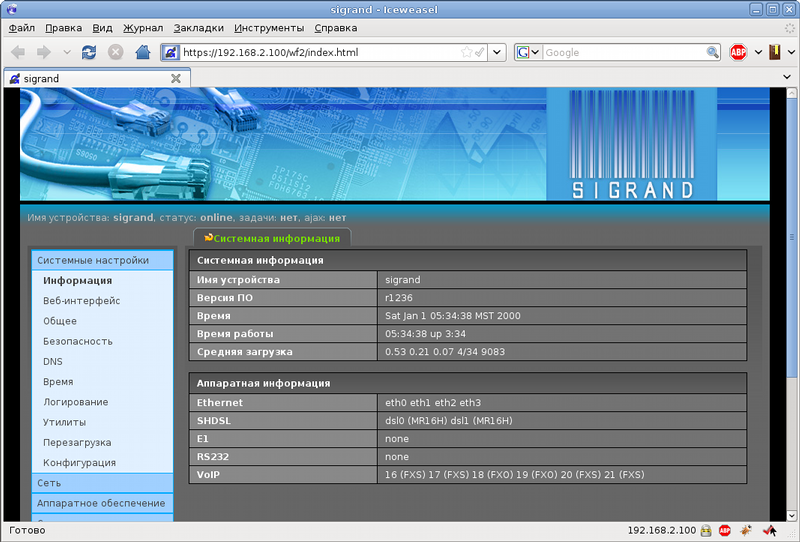Viewport: 800px width, 542px height.
Task: Open the URL history dropdown arrow
Action: pyautogui.click(x=497, y=52)
